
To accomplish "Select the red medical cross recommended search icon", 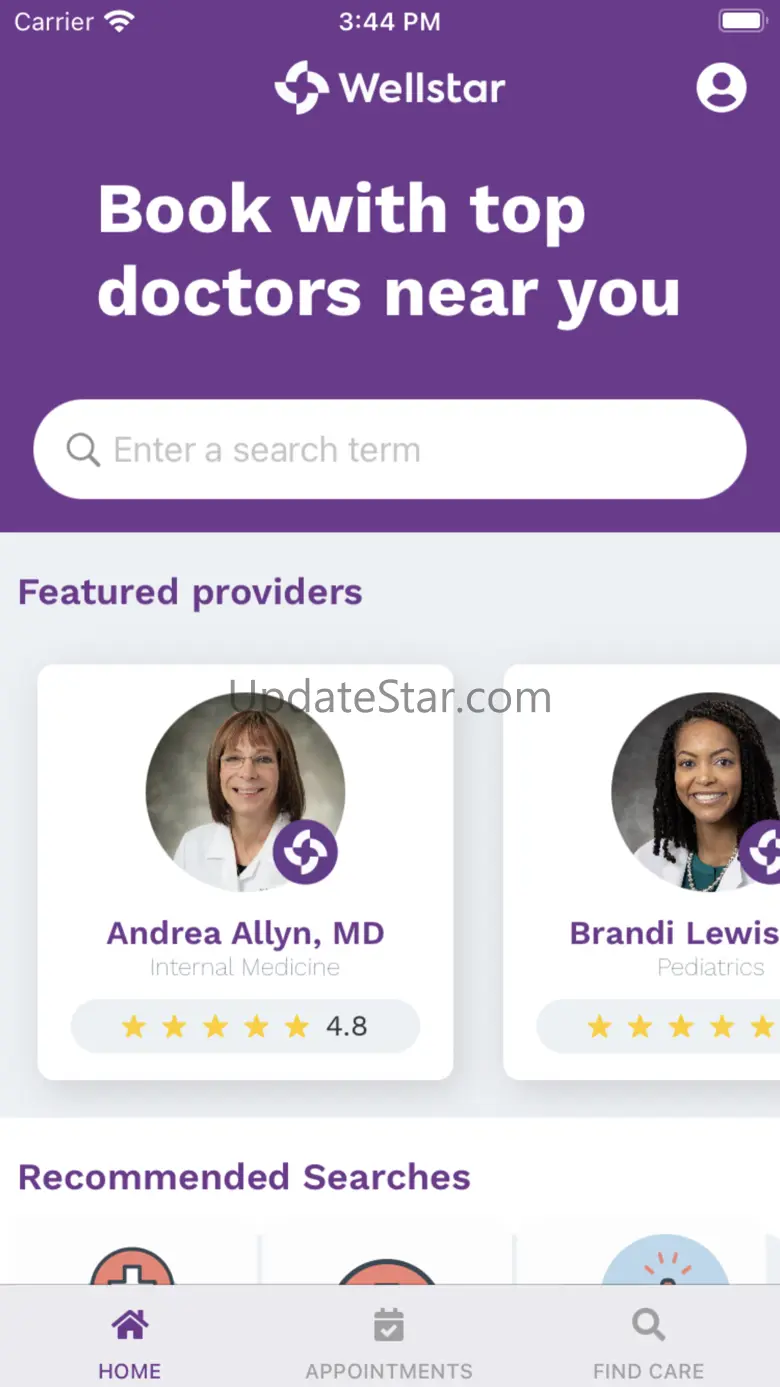I will point(132,1266).
